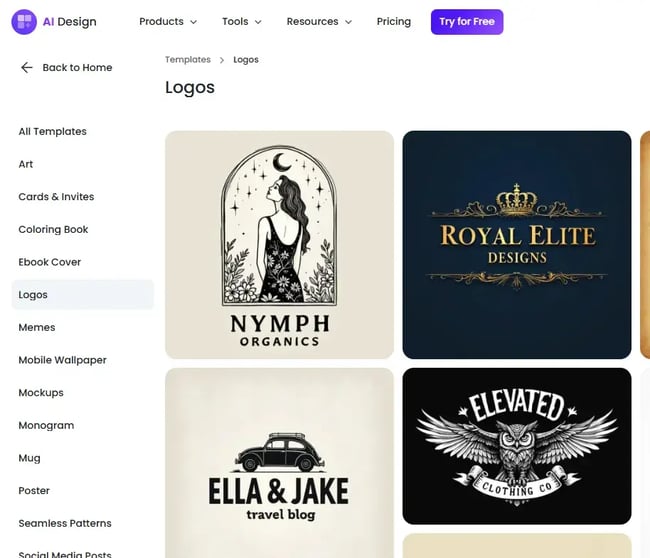The image size is (650, 558).
Task: Open the Seamless Patterns category
Action: (65, 524)
